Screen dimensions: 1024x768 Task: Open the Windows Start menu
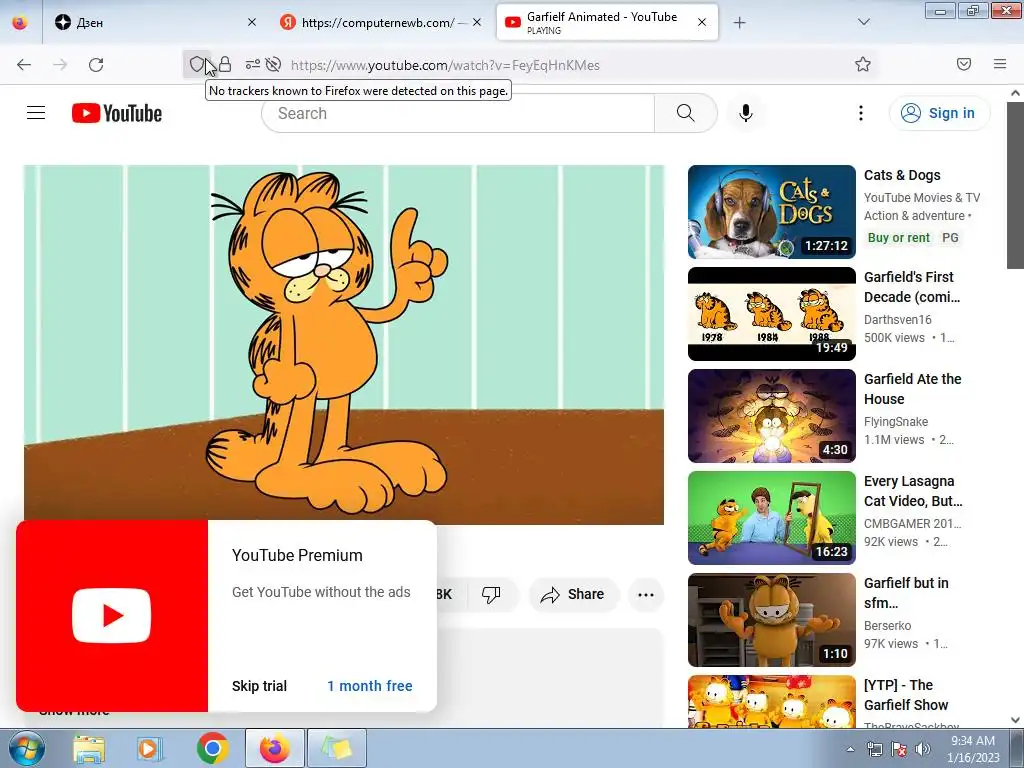[x=26, y=748]
